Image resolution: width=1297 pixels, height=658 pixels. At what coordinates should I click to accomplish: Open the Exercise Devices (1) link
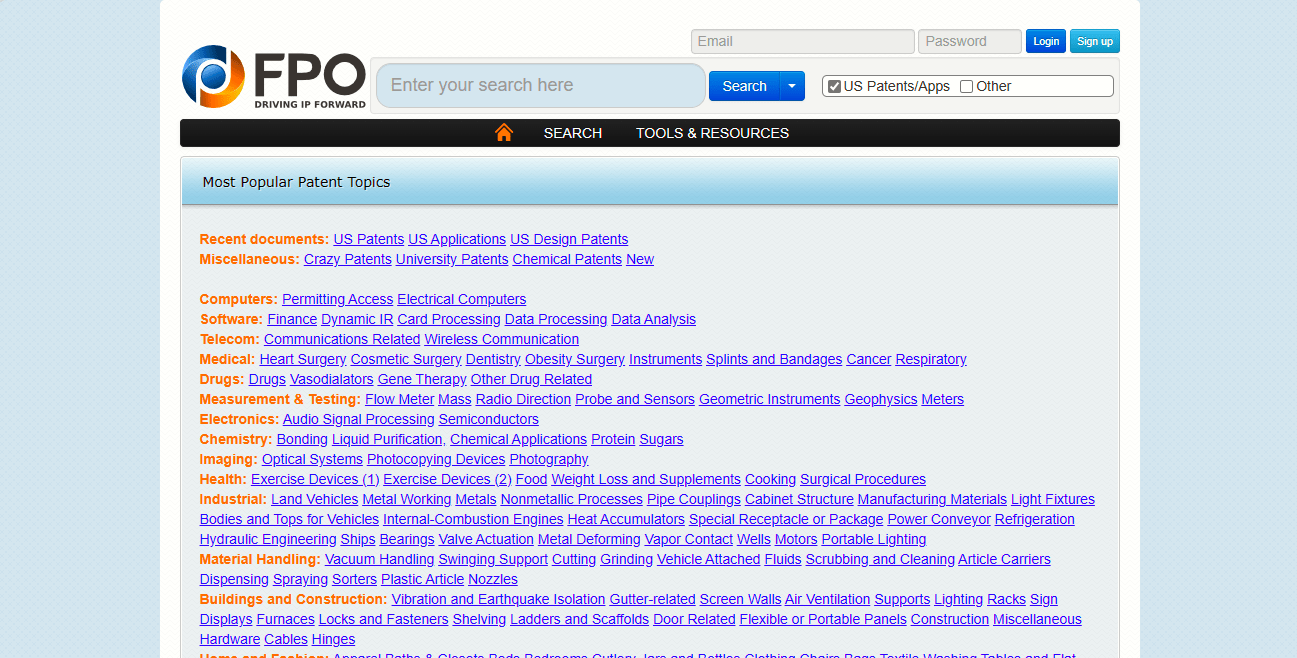pyautogui.click(x=315, y=479)
